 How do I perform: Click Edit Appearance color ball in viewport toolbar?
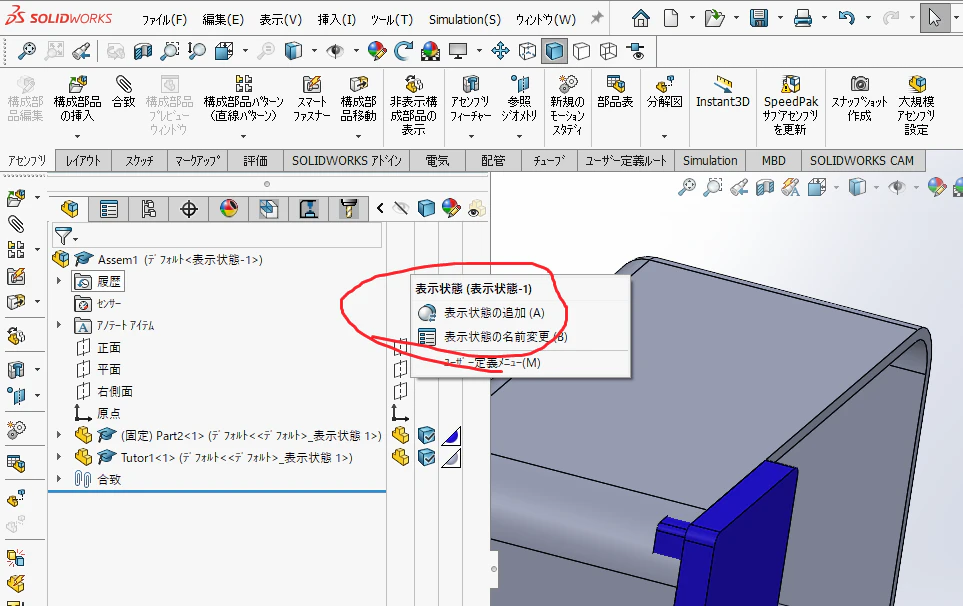936,187
